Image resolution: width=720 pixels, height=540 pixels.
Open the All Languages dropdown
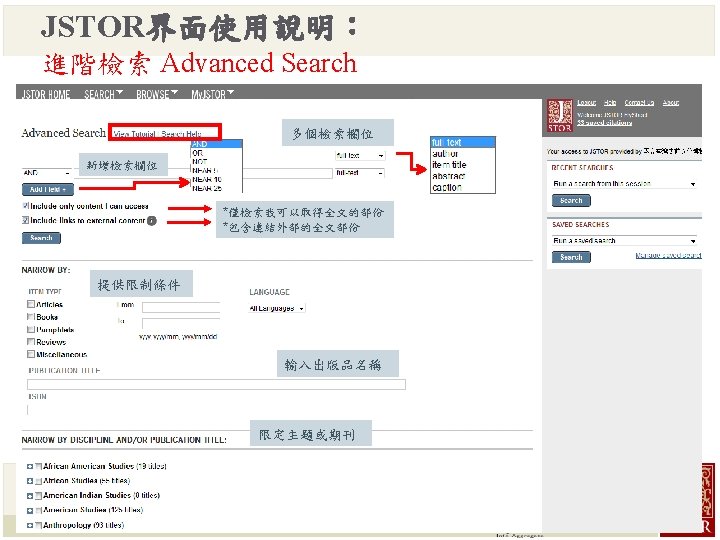(277, 309)
